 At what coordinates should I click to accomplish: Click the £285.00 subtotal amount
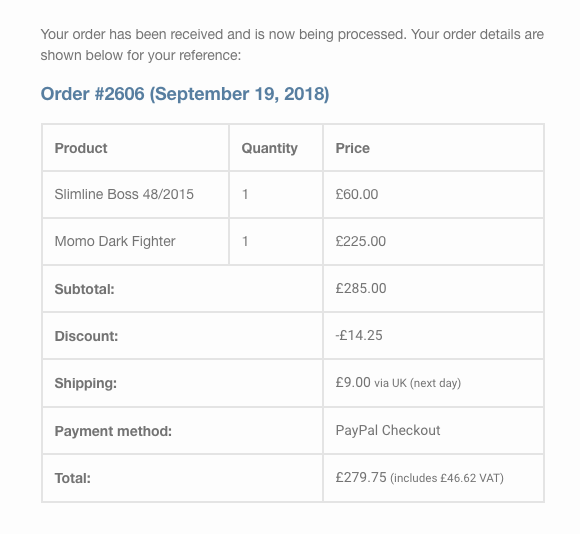361,288
